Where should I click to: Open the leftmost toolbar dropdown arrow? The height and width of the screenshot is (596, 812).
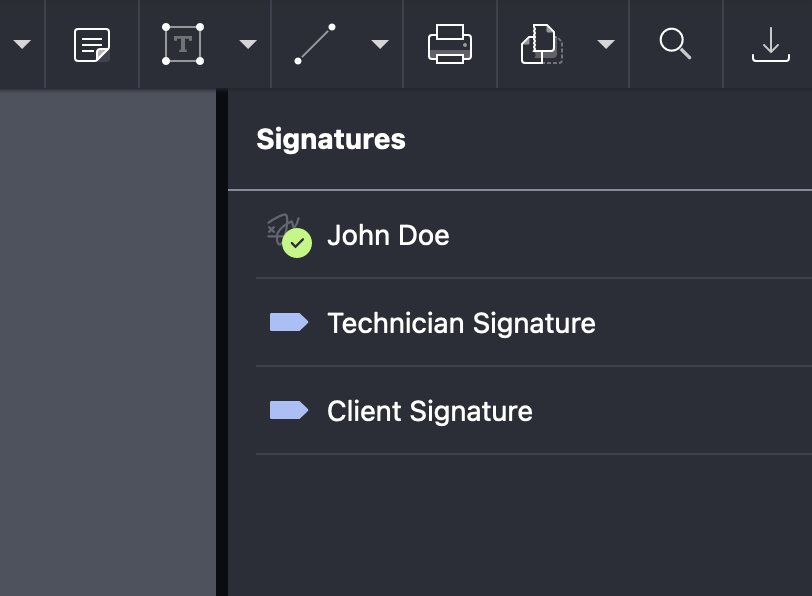(20, 44)
